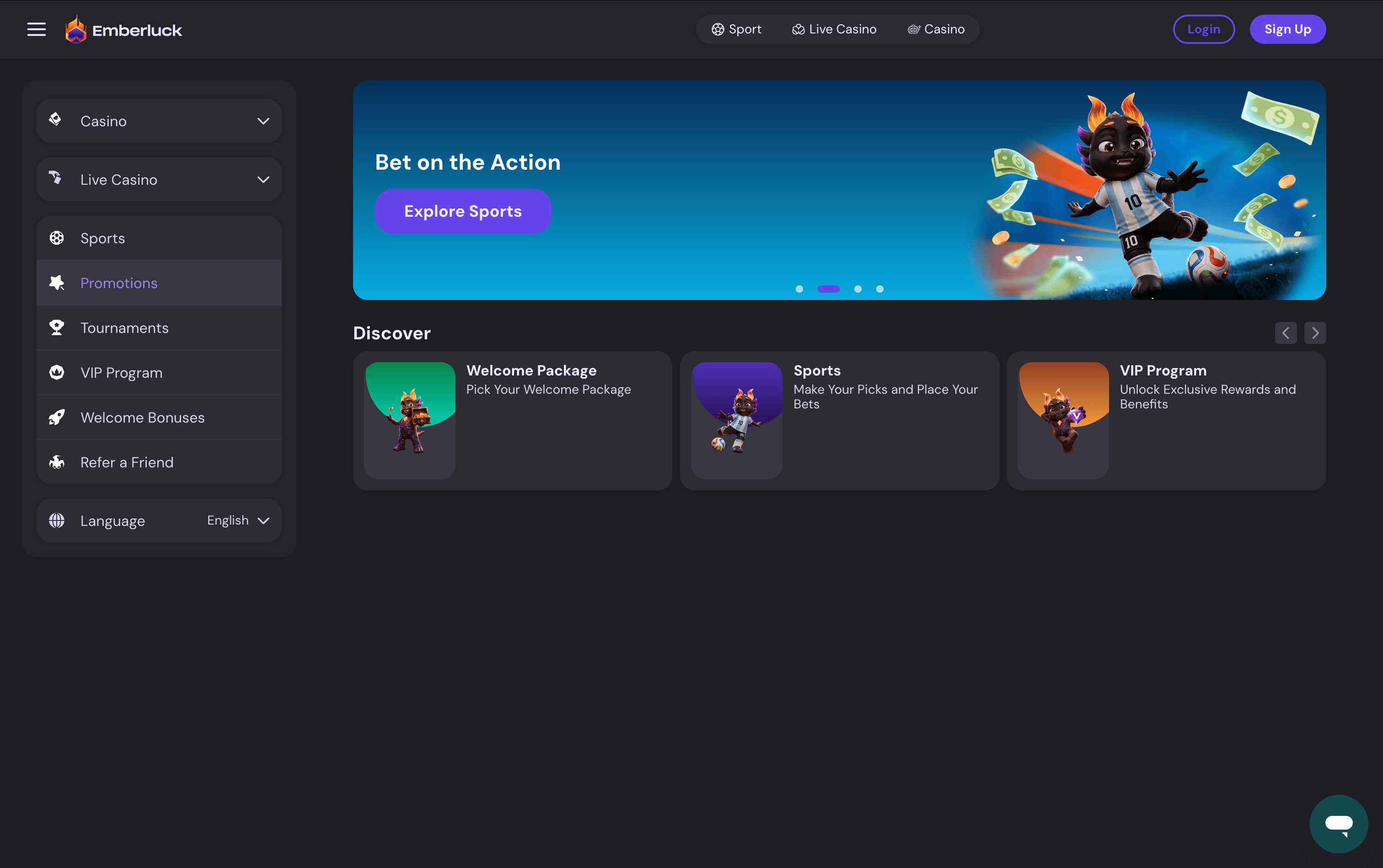
Task: Open VIP Program in the sidebar
Action: (x=159, y=373)
